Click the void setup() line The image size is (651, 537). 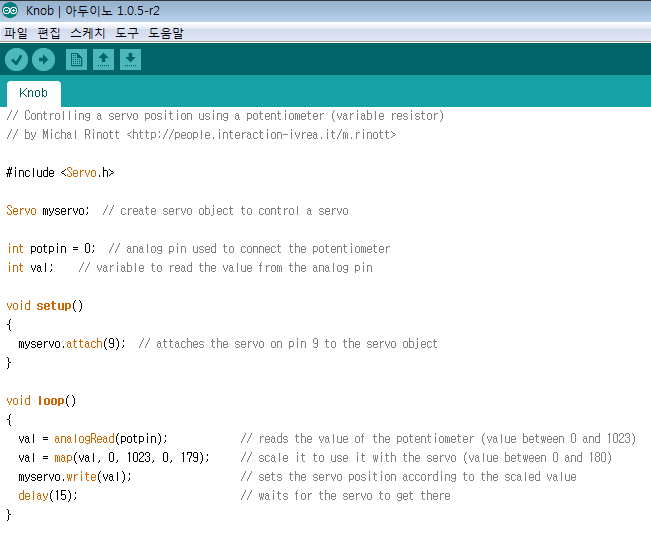[x=45, y=306]
